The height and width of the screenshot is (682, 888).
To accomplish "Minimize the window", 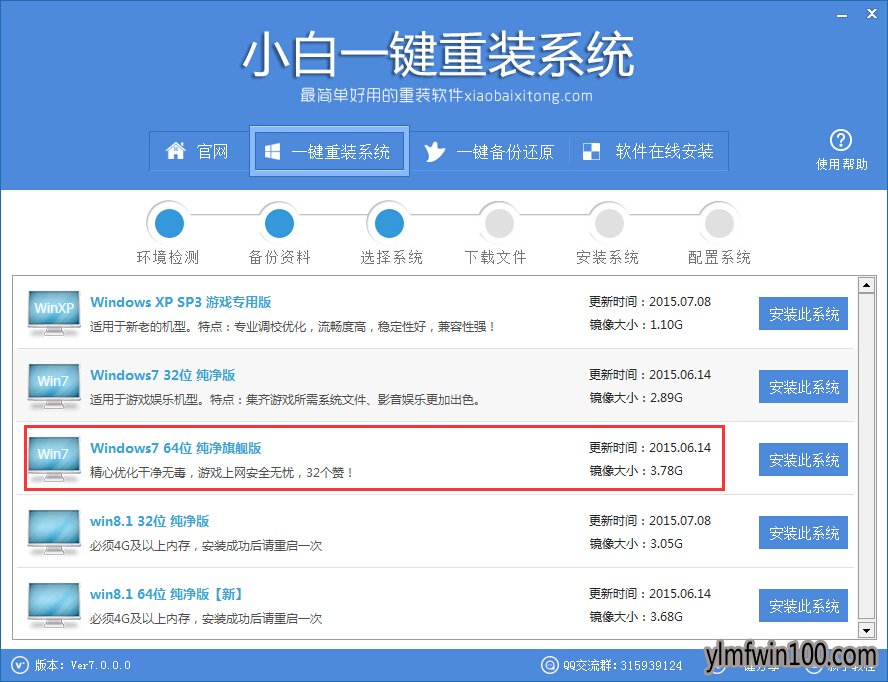I will [x=842, y=15].
